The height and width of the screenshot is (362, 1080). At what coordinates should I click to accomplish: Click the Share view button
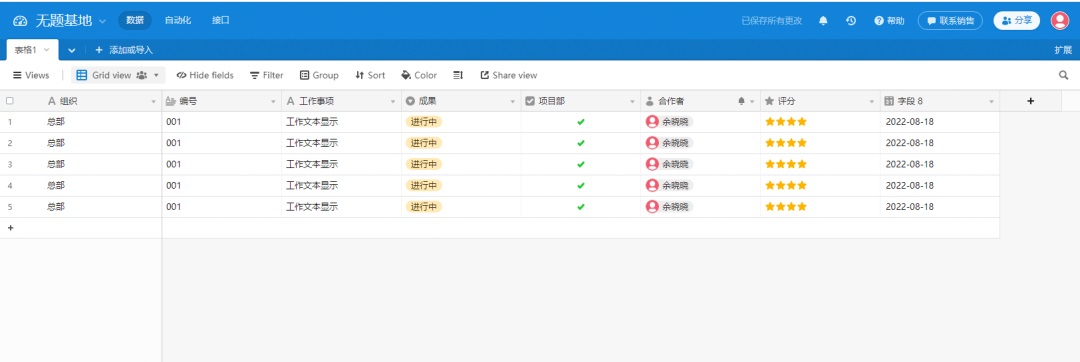coord(508,75)
